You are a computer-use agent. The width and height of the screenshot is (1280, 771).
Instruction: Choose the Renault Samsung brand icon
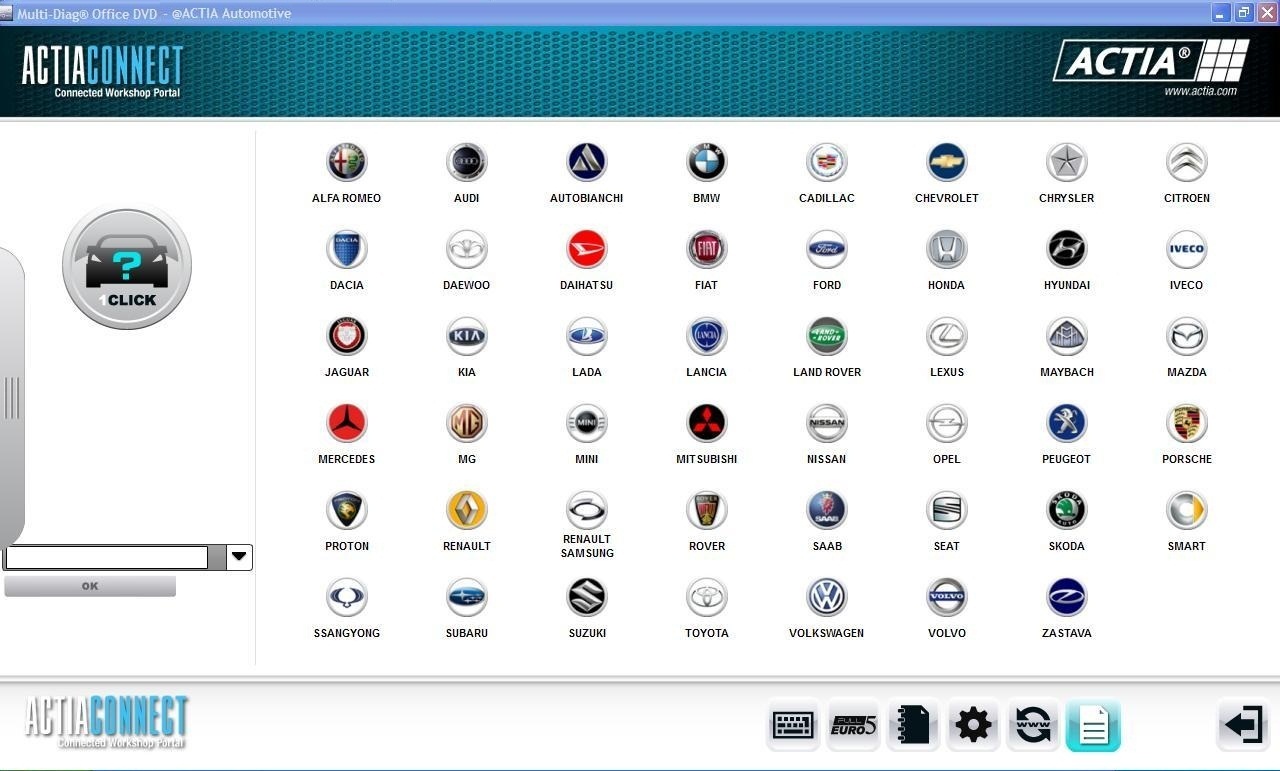(x=587, y=510)
